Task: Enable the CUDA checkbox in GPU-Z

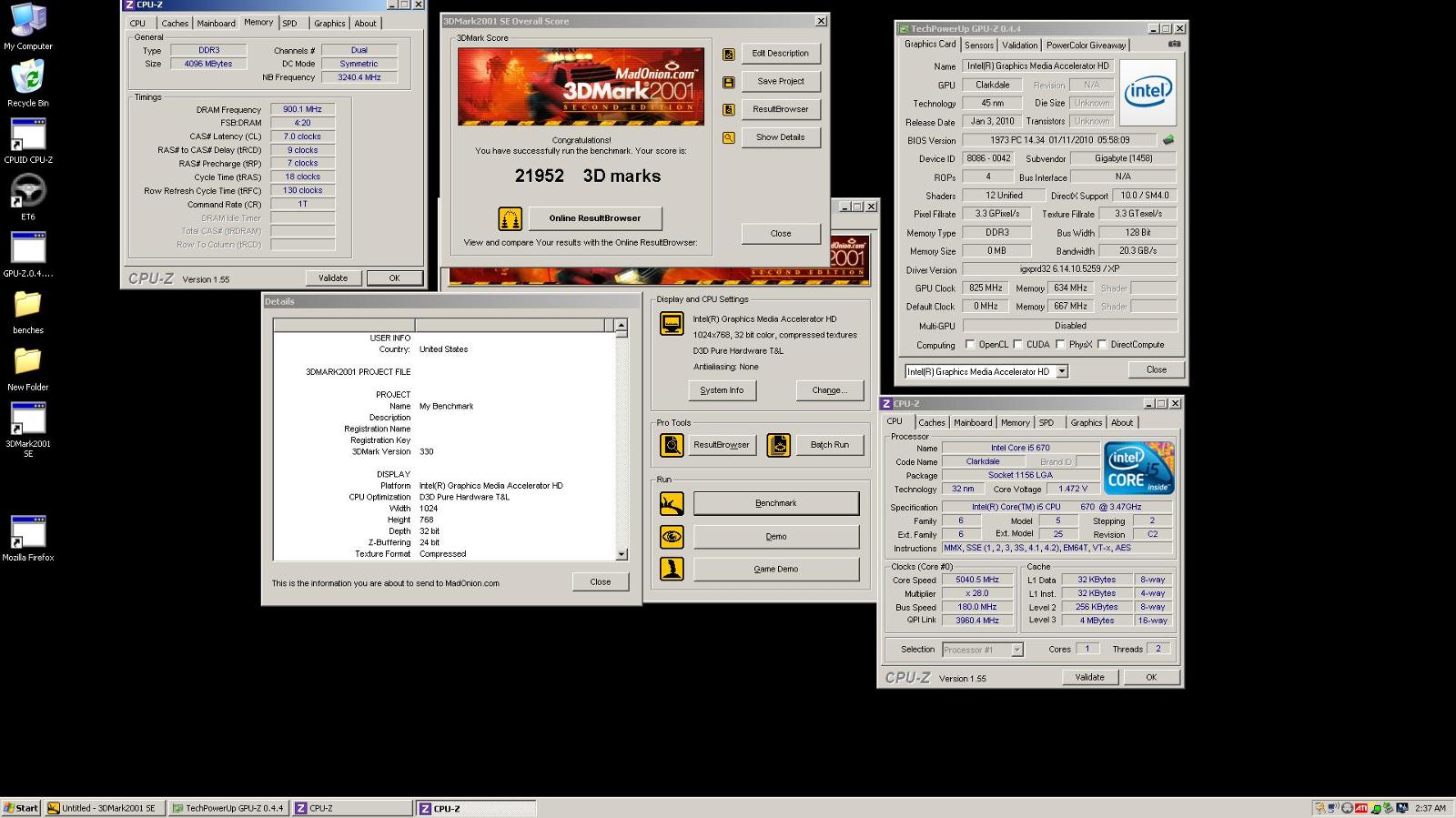Action: [x=1017, y=345]
